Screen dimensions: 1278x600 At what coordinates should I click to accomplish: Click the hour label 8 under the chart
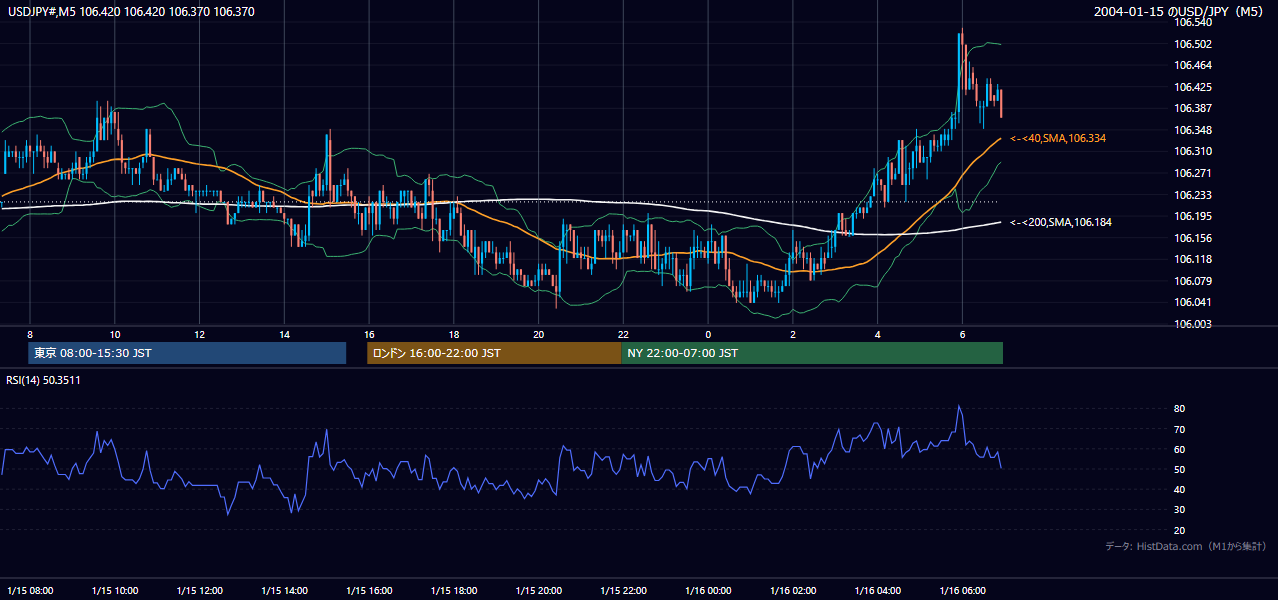click(x=30, y=334)
